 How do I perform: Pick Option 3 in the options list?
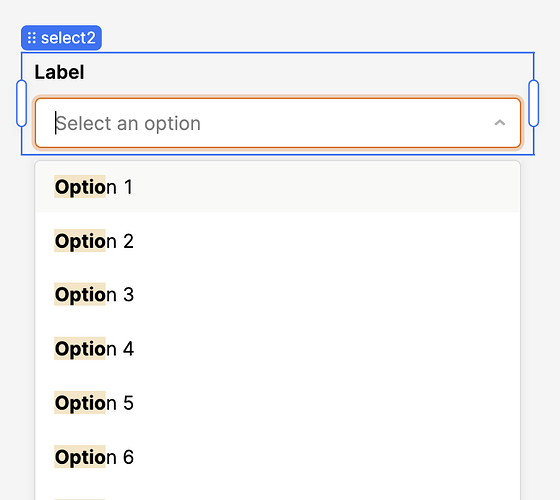click(278, 295)
